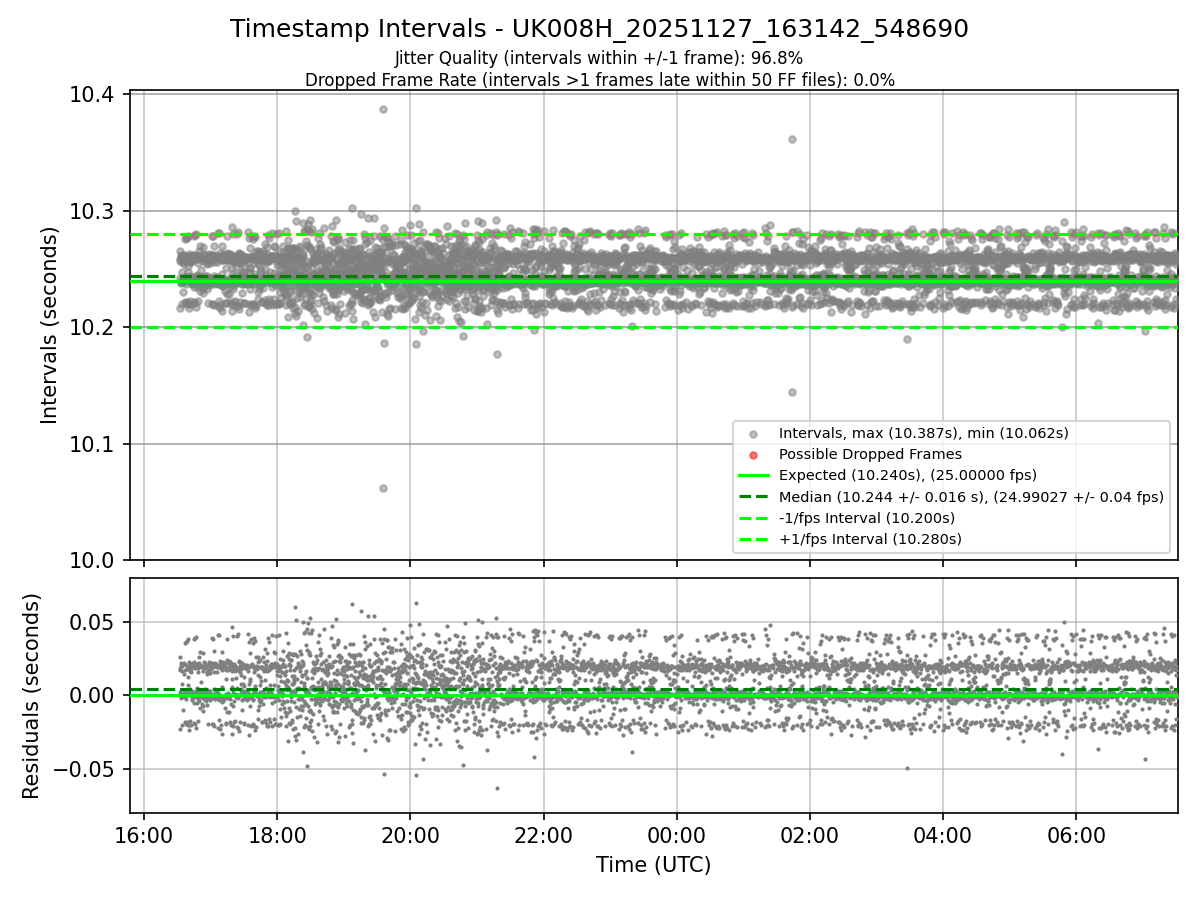This screenshot has width=1200, height=900.
Task: Click the 02:00 time tick label
Action: (x=809, y=834)
